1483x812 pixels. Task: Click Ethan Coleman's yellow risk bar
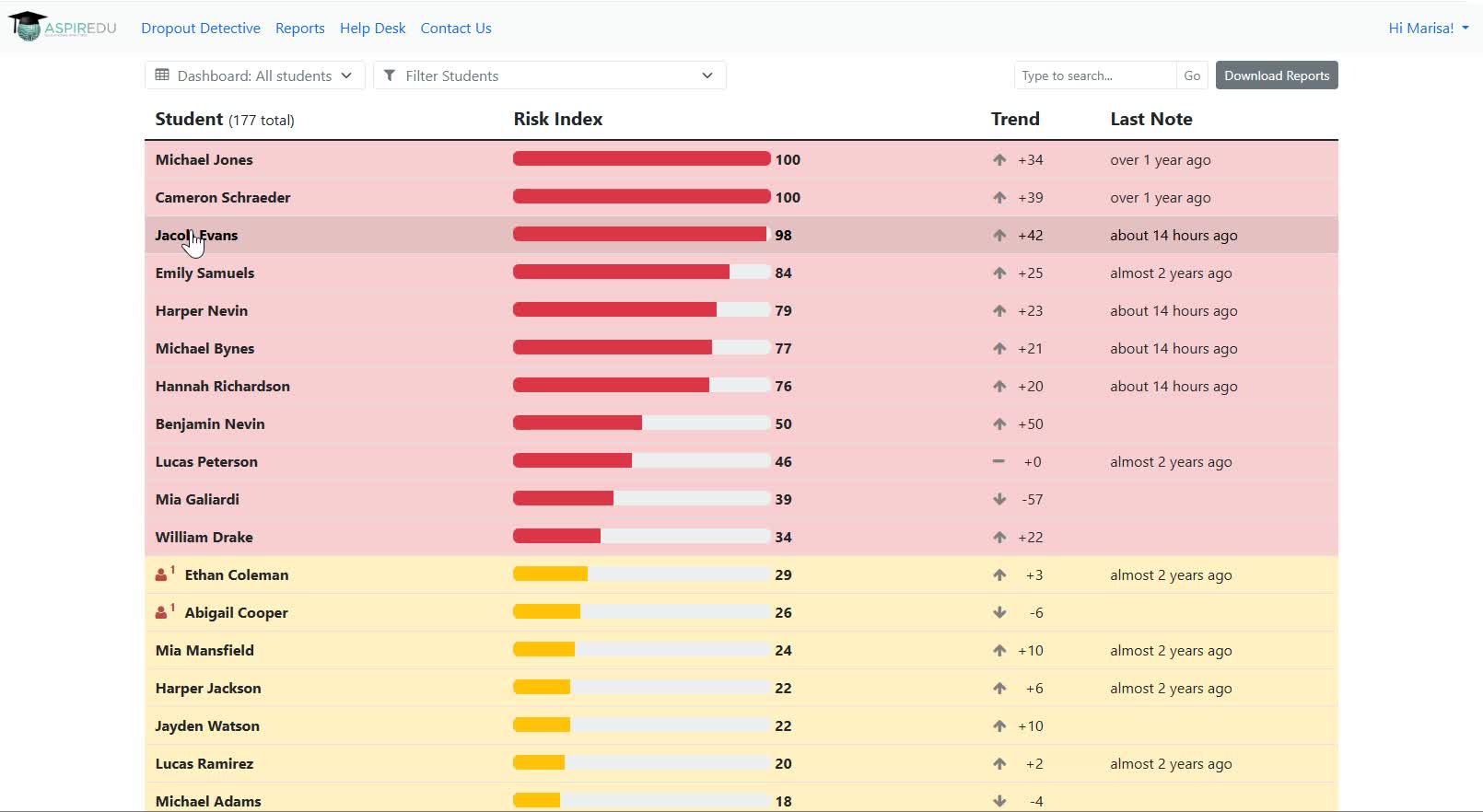pyautogui.click(x=641, y=574)
